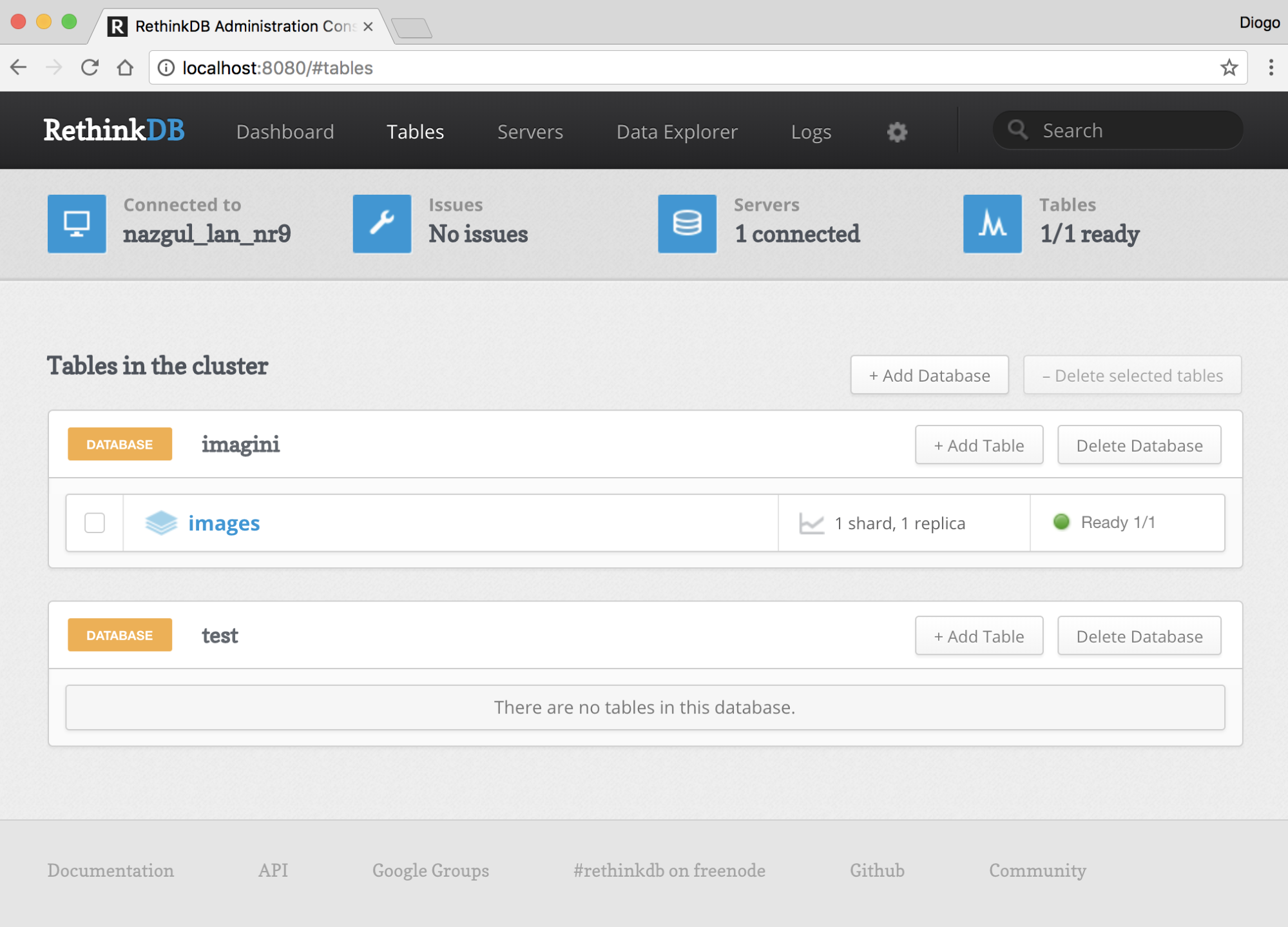Reload the page using the browser refresh icon
This screenshot has width=1288, height=927.
90,68
